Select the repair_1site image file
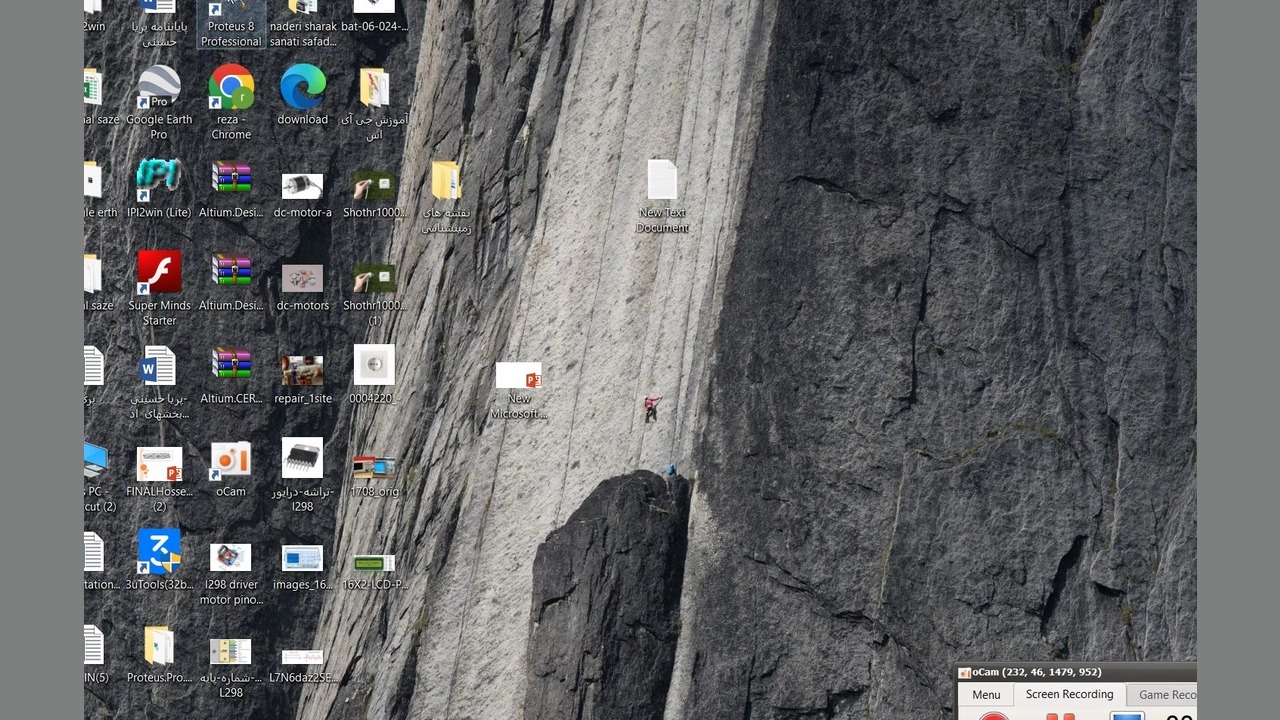The width and height of the screenshot is (1280, 720). tap(302, 380)
